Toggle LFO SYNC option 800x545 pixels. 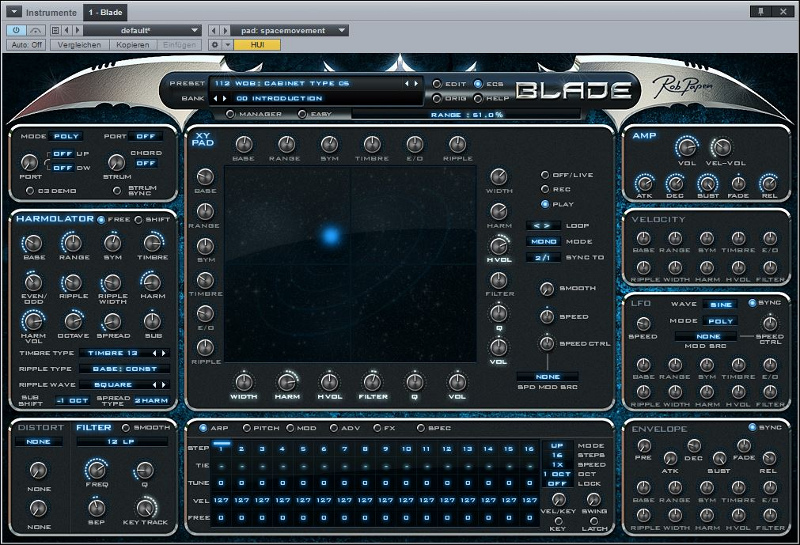pyautogui.click(x=752, y=303)
